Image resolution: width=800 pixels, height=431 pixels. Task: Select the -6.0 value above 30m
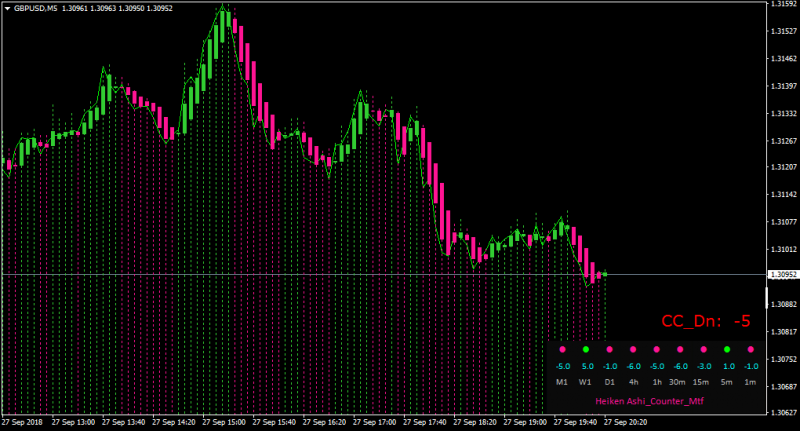coord(680,366)
